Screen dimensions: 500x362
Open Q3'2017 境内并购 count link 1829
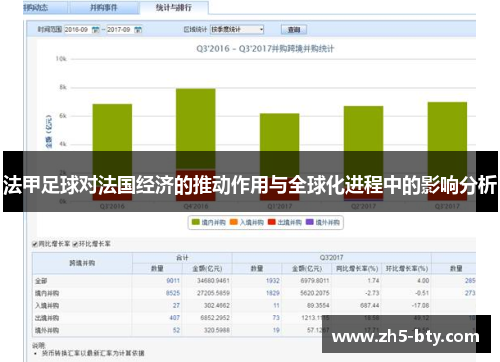273,293
